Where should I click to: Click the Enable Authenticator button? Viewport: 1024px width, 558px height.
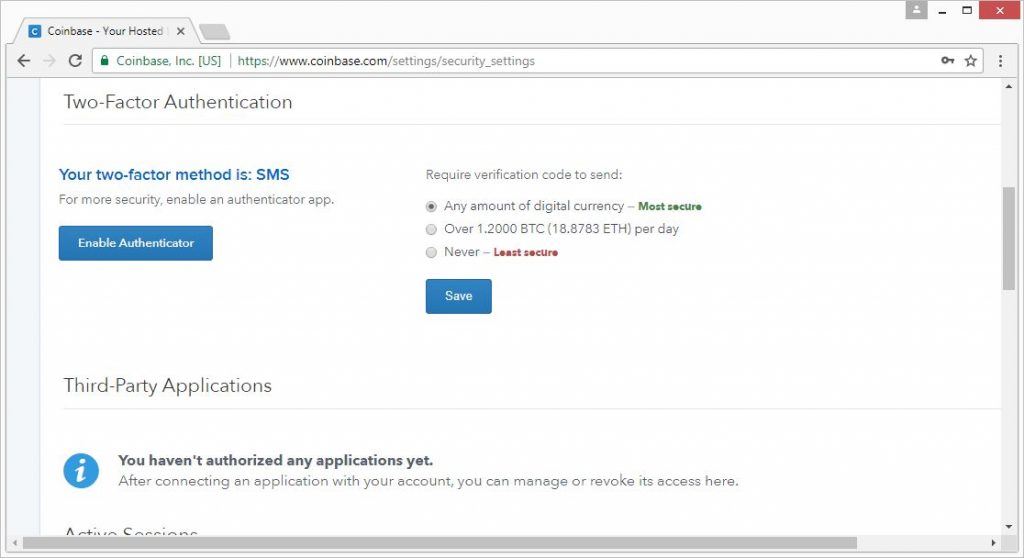[x=136, y=243]
